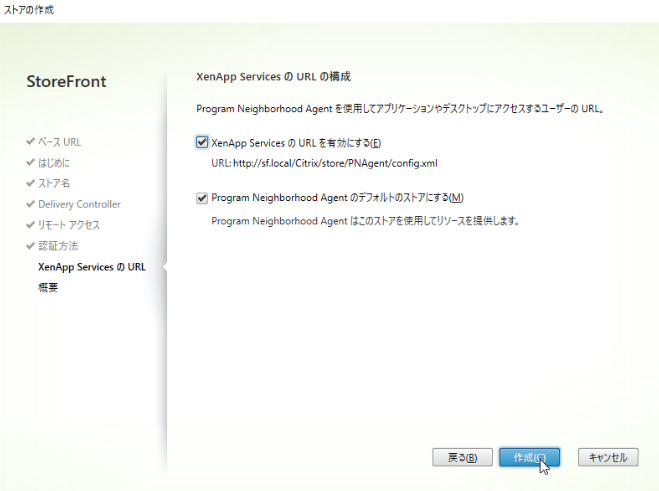Click the checkmark icon beside リモート アクセス

click(30, 224)
